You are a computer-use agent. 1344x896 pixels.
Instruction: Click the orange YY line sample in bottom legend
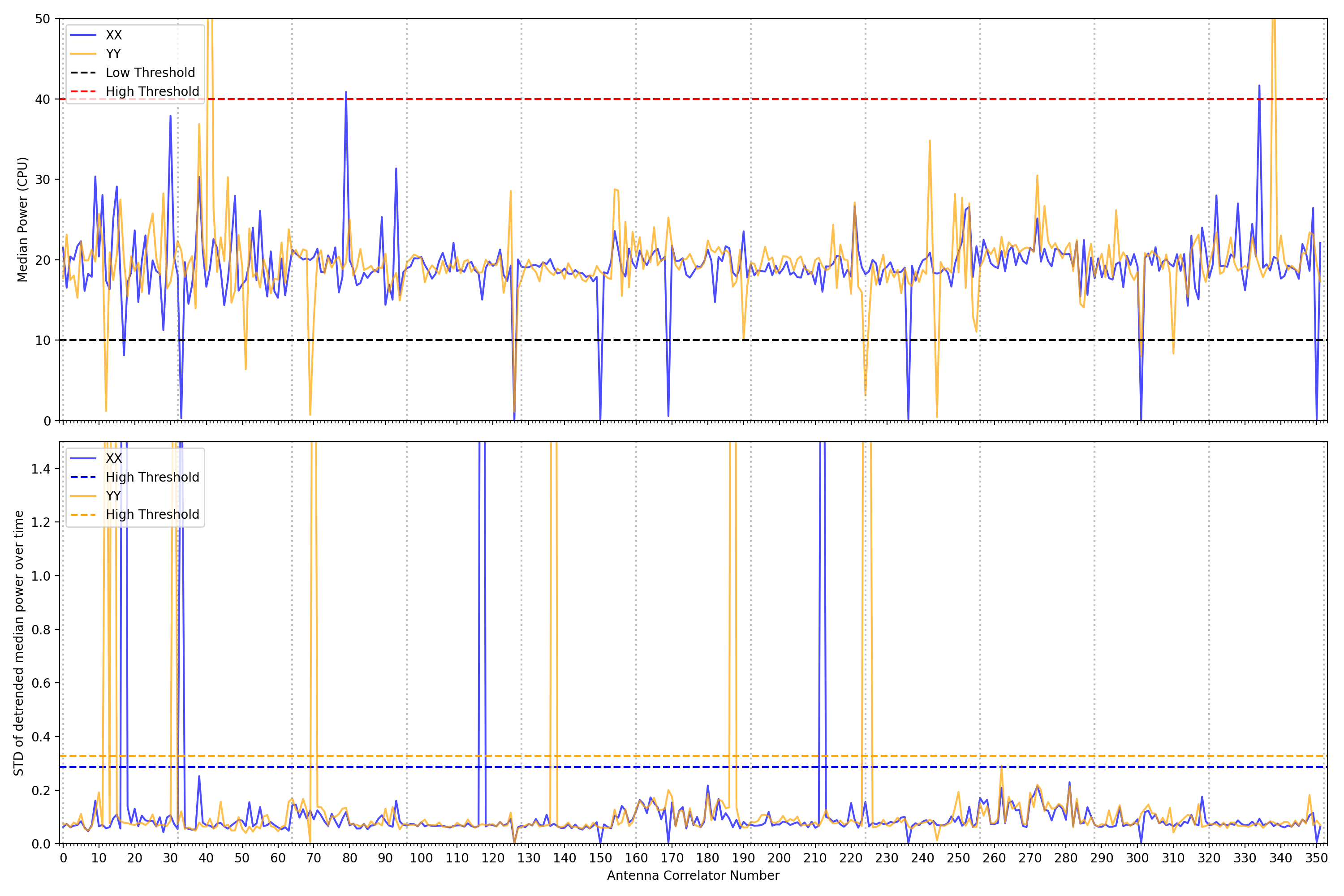point(83,496)
